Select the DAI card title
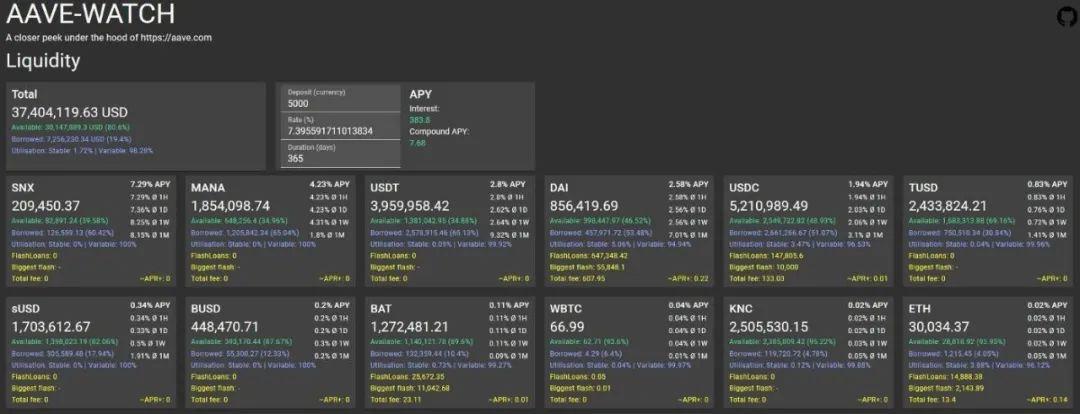This screenshot has height=414, width=1080. [x=561, y=188]
